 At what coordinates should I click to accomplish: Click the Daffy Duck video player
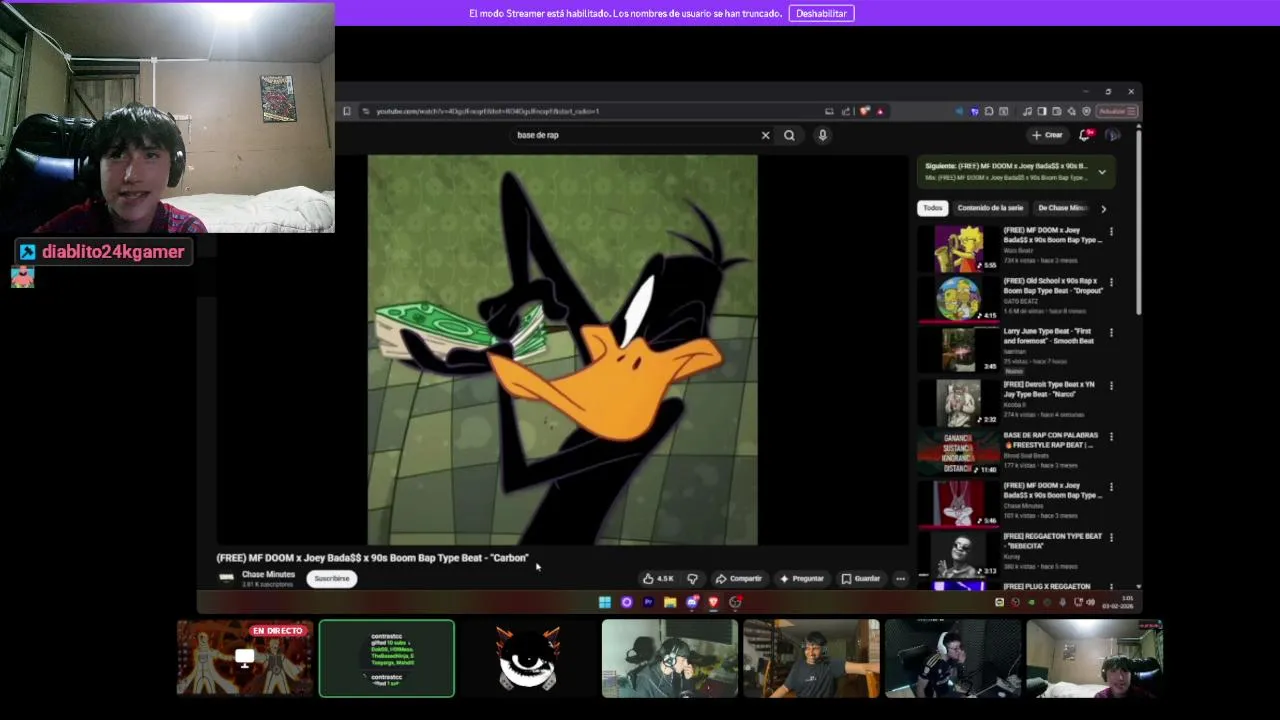tap(562, 350)
